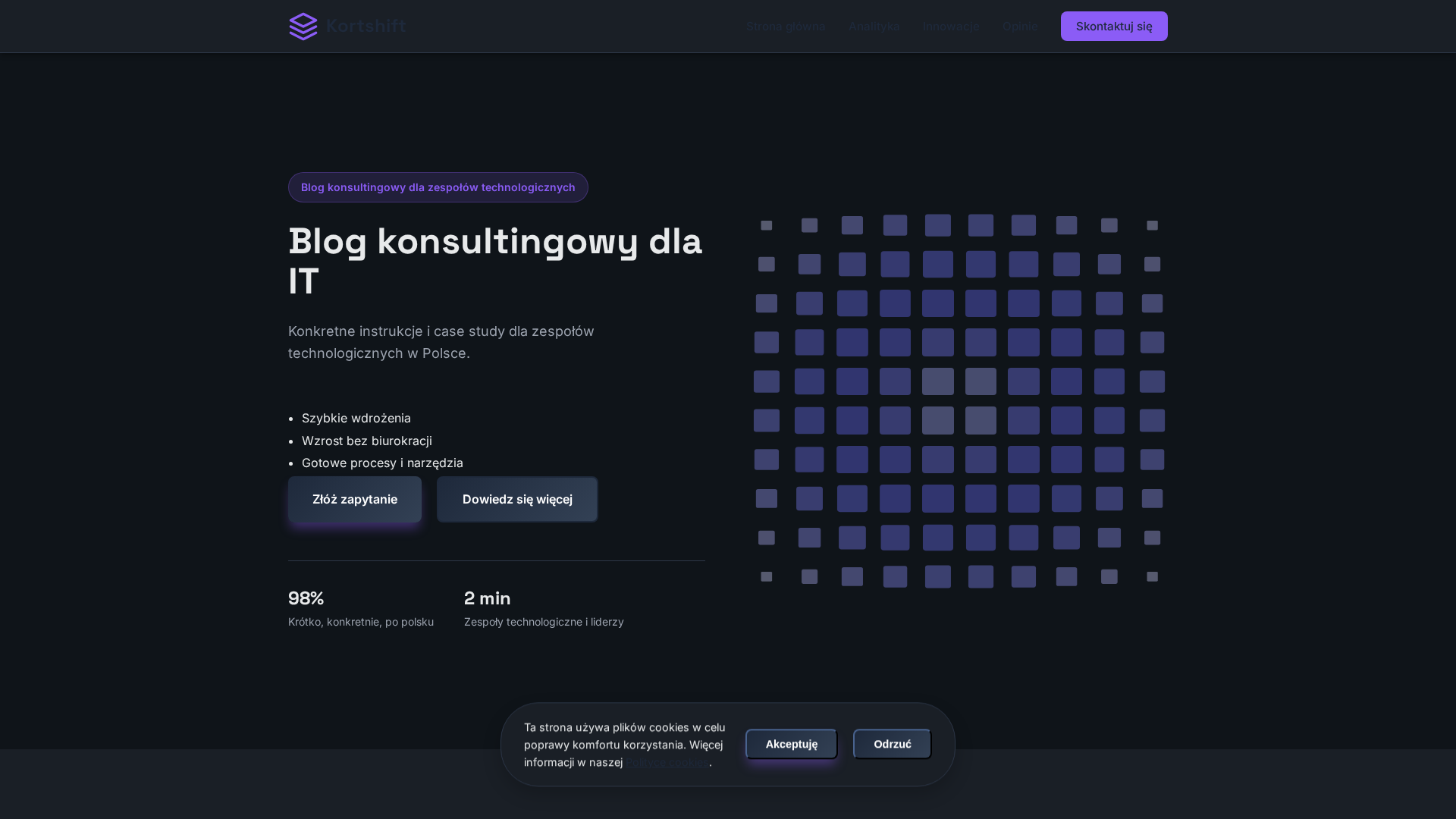
Task: Click the Kortshift stacked-layers logo icon
Action: [x=303, y=27]
